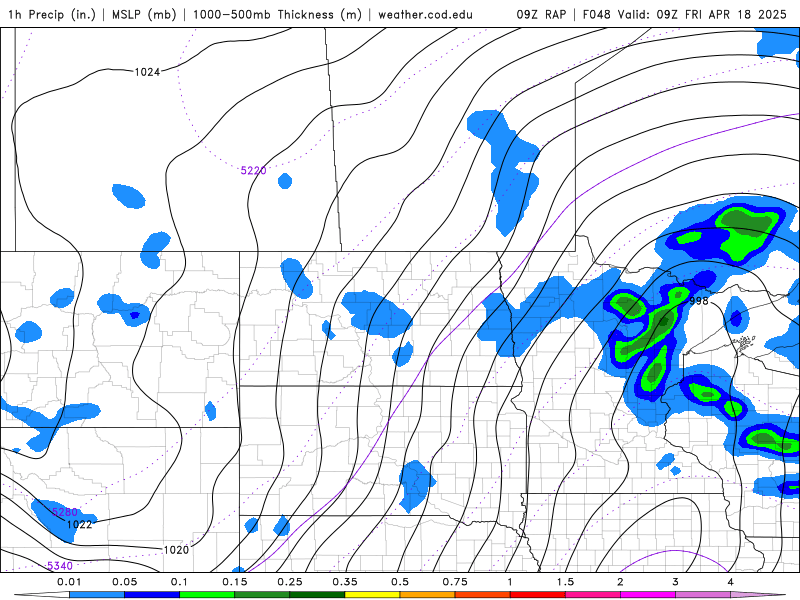Click the dark blue 0.05–0.1 color bar segment
Image resolution: width=800 pixels, height=600 pixels.
point(152,595)
